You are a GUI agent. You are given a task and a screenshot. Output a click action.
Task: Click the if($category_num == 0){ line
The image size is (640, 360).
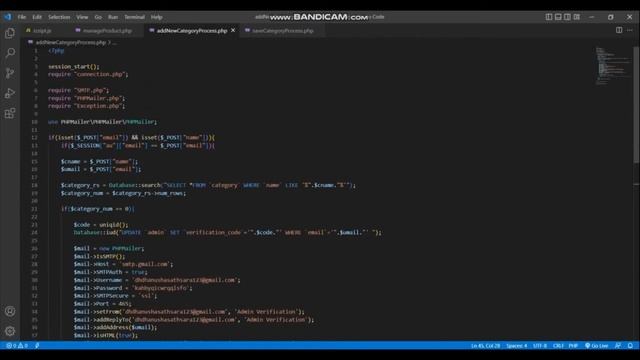tap(98, 209)
